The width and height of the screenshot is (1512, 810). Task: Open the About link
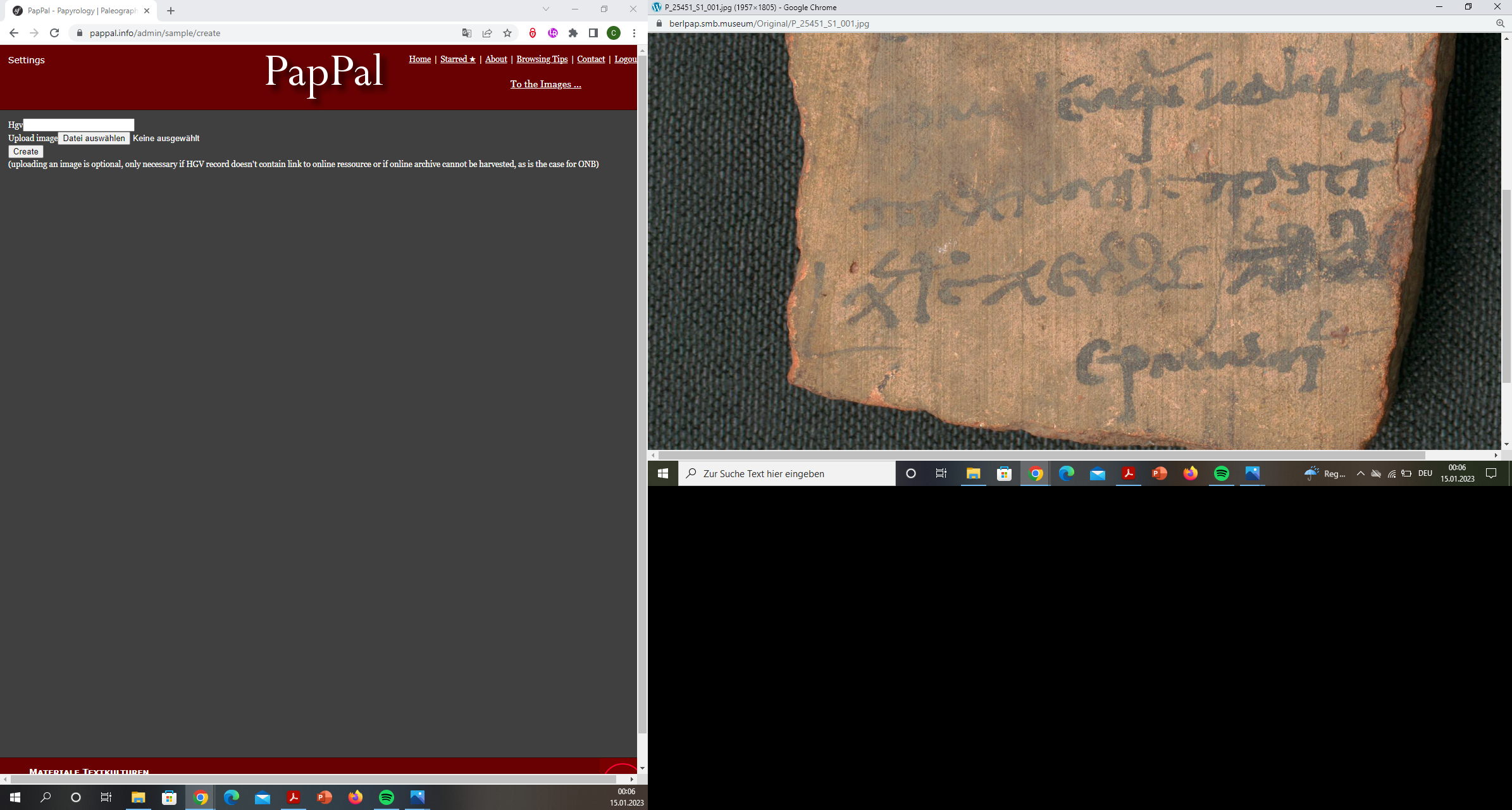496,59
